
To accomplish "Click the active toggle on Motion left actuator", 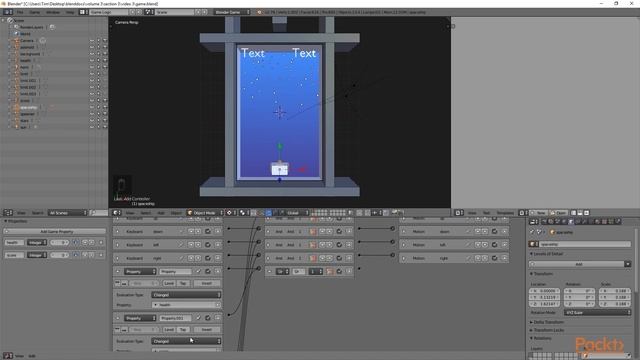I will [x=495, y=245].
